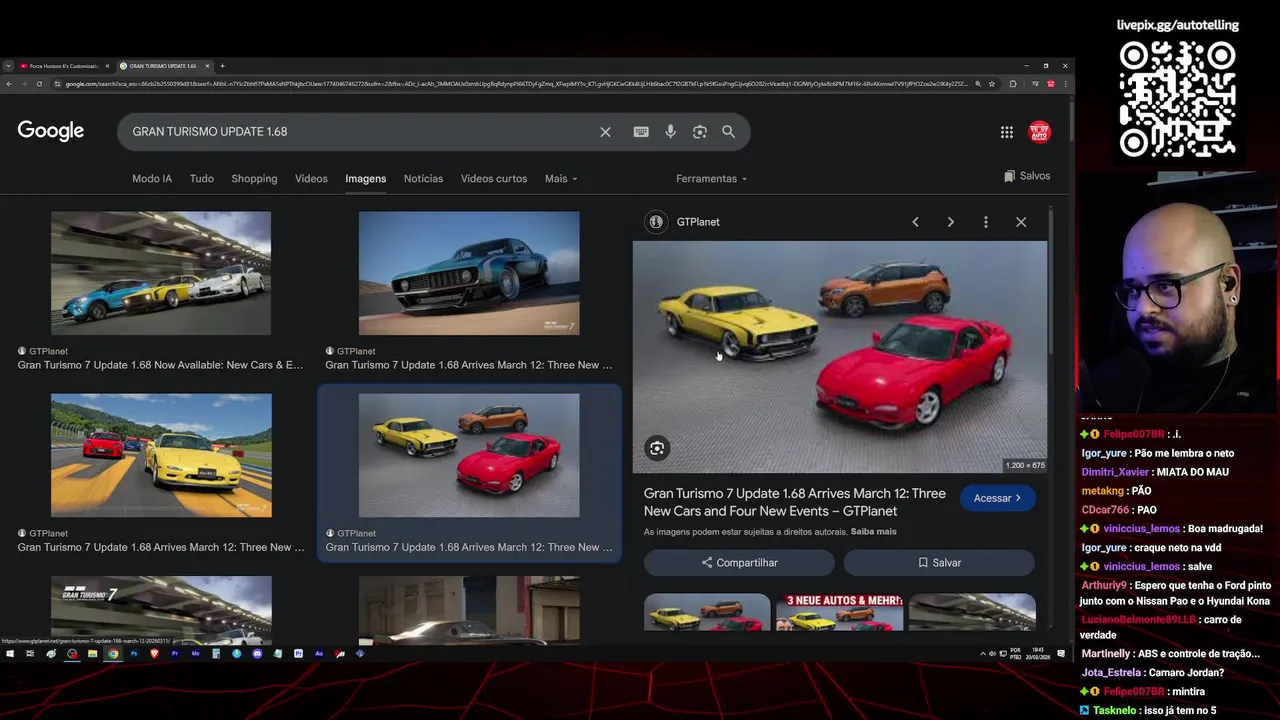Open the related '3 NEUE AUTOS & MEHR' thumbnail
Screen dimensions: 1280x720
tap(840, 612)
